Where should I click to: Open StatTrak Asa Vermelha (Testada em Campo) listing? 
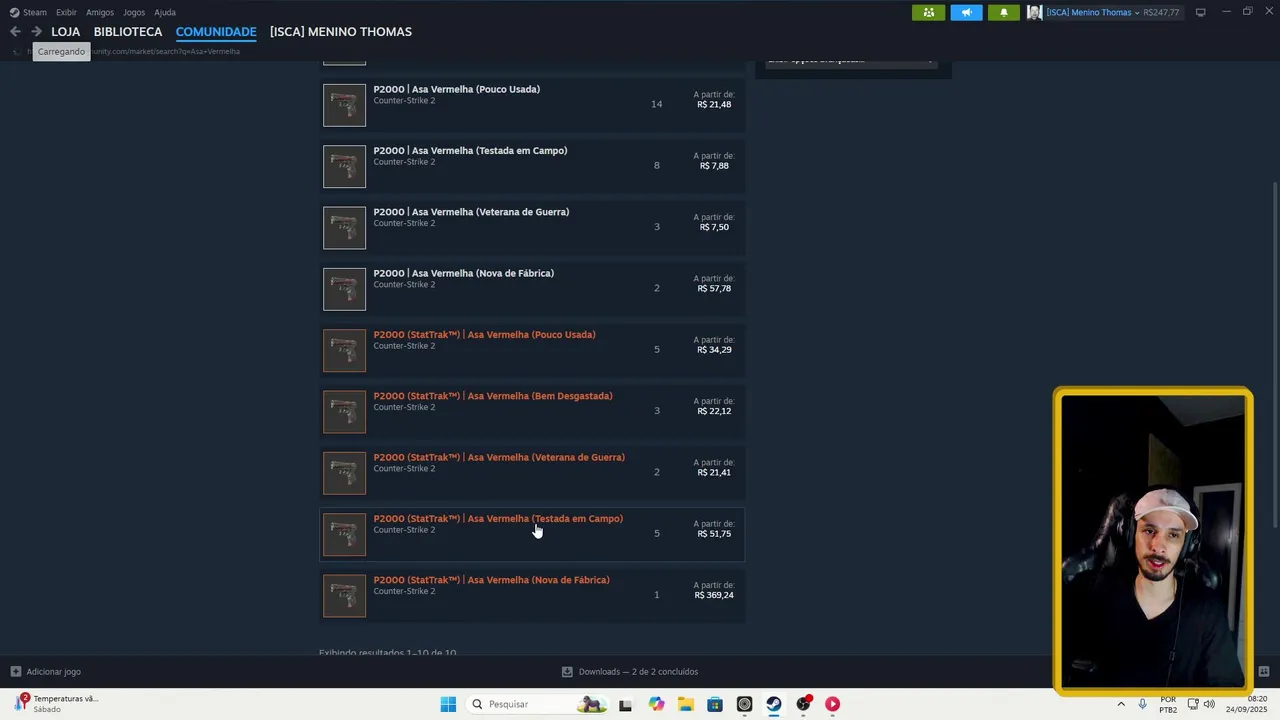point(532,534)
